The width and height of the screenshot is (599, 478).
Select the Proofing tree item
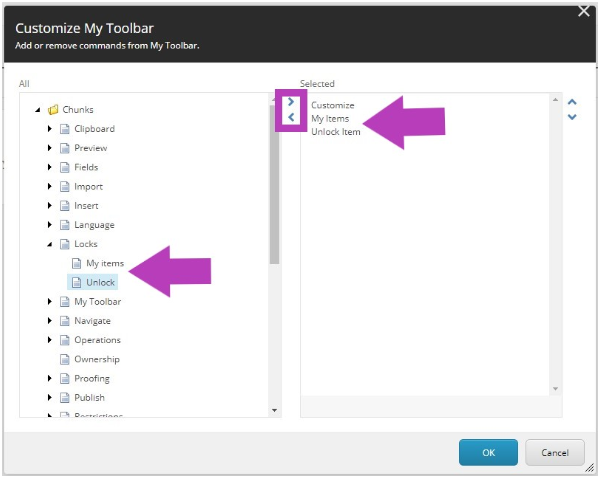click(x=92, y=379)
